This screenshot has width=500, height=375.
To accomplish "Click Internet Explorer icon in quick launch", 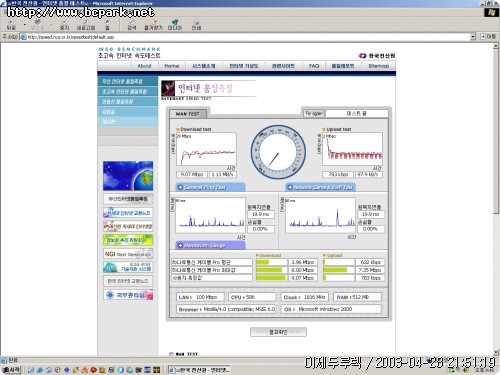I will coord(40,370).
